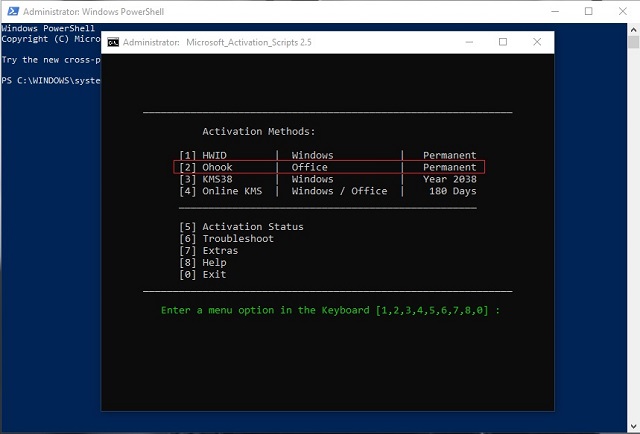Click the 'Year 2038' value
Screen dimensions: 640x434
coord(449,179)
